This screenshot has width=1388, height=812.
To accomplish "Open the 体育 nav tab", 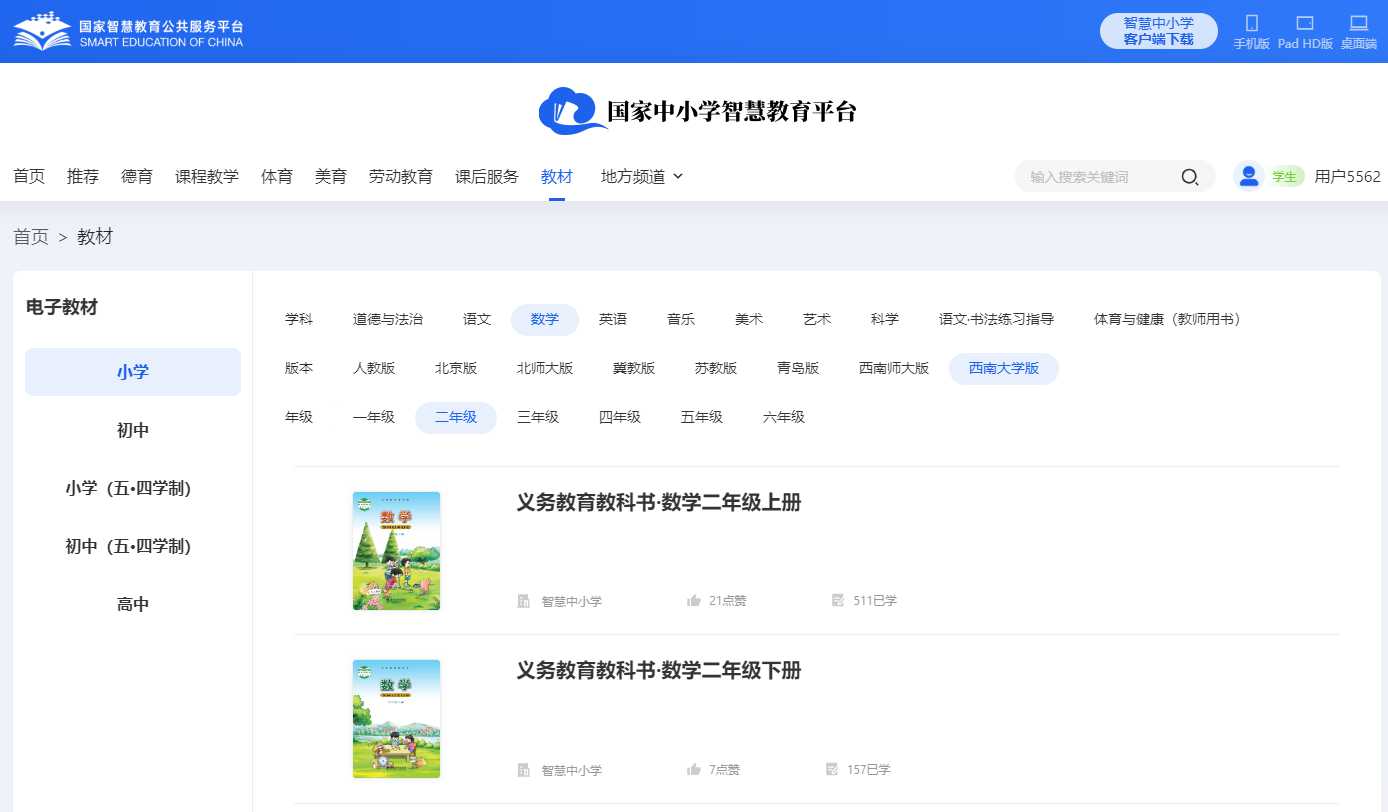I will 277,177.
